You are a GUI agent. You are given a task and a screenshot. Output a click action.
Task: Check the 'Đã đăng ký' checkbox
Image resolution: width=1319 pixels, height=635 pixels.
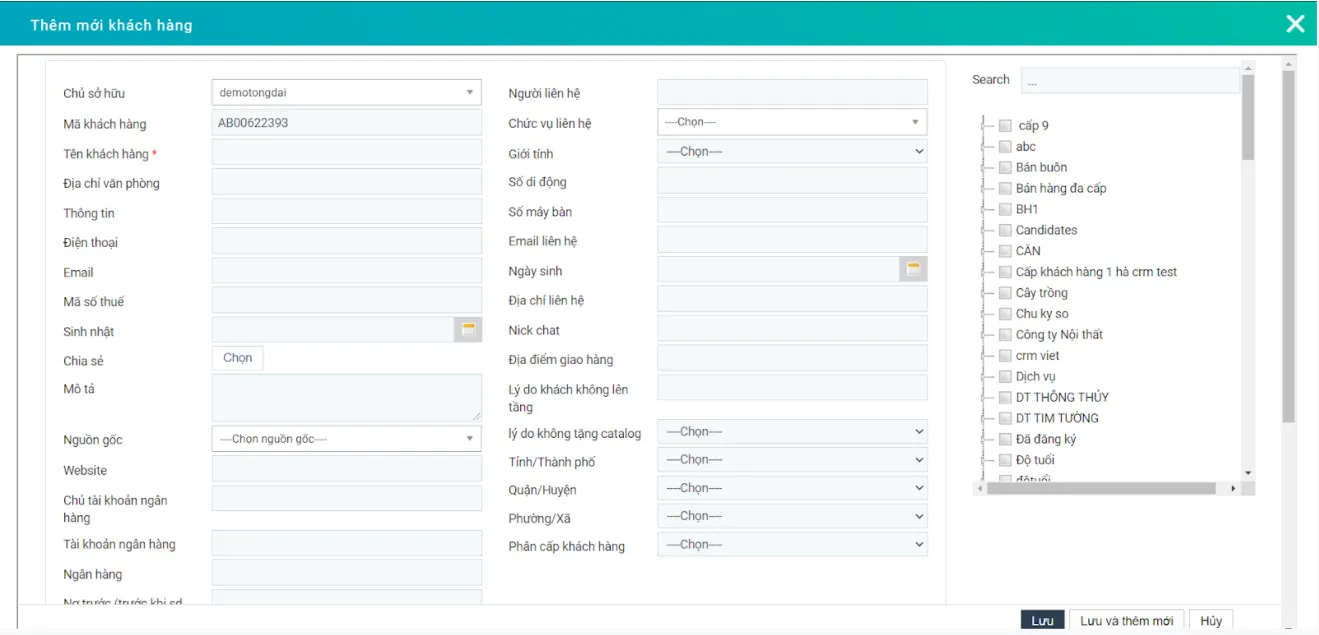click(x=1005, y=440)
